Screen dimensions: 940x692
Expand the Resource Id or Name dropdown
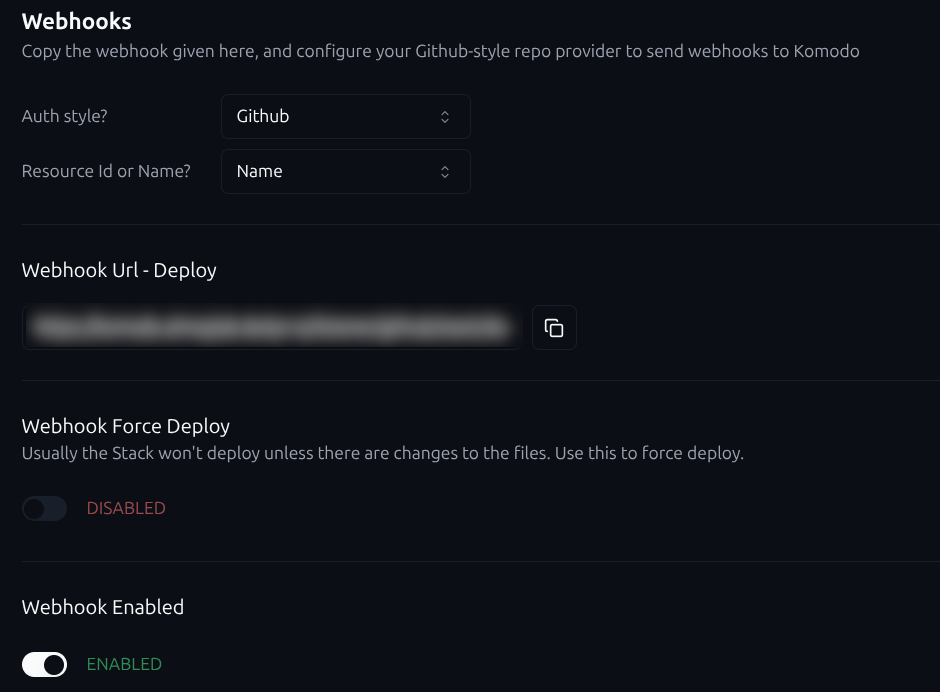[345, 172]
